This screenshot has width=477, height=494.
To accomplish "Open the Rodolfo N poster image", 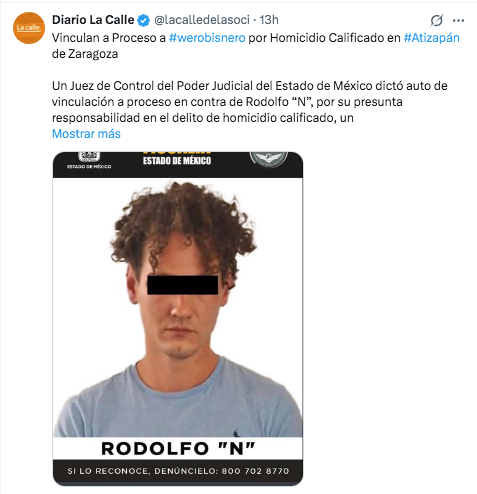I will pyautogui.click(x=178, y=319).
